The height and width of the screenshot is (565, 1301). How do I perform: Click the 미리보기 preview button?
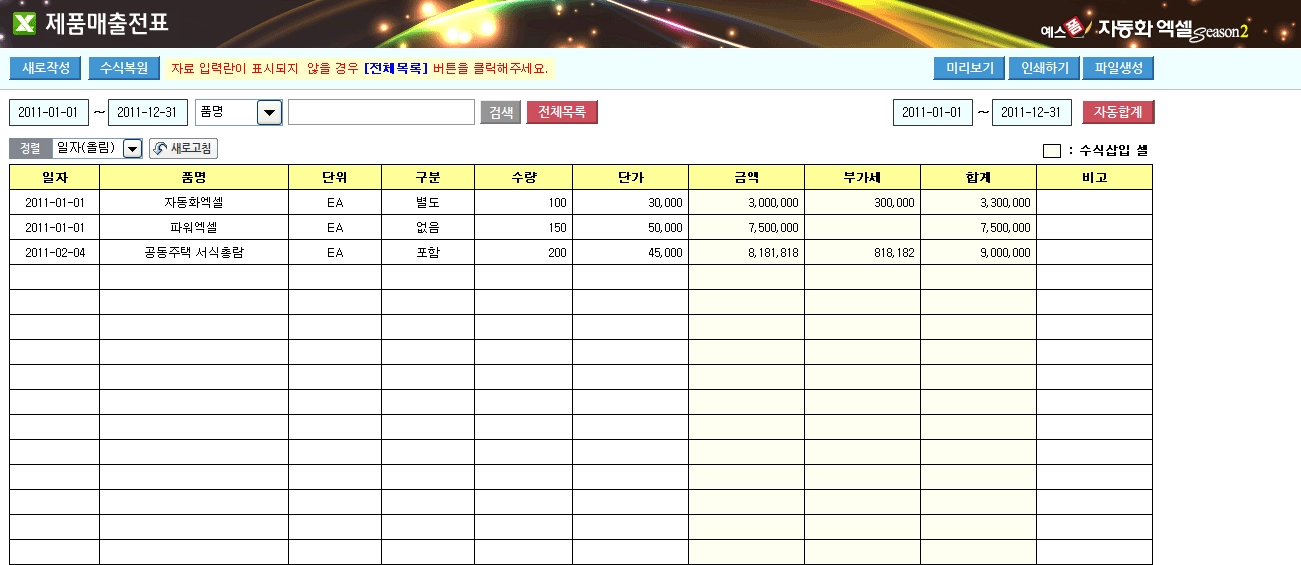pyautogui.click(x=969, y=68)
